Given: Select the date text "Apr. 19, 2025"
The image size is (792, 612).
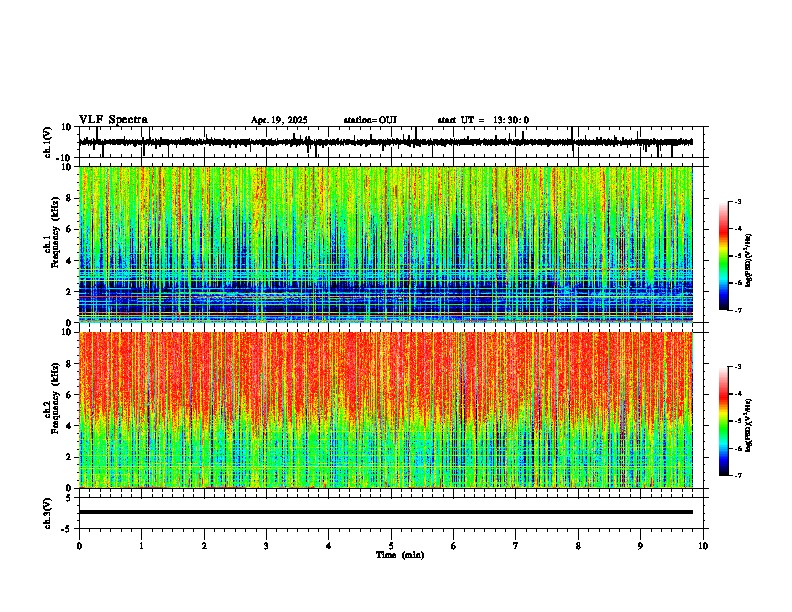Looking at the screenshot, I should [279, 120].
